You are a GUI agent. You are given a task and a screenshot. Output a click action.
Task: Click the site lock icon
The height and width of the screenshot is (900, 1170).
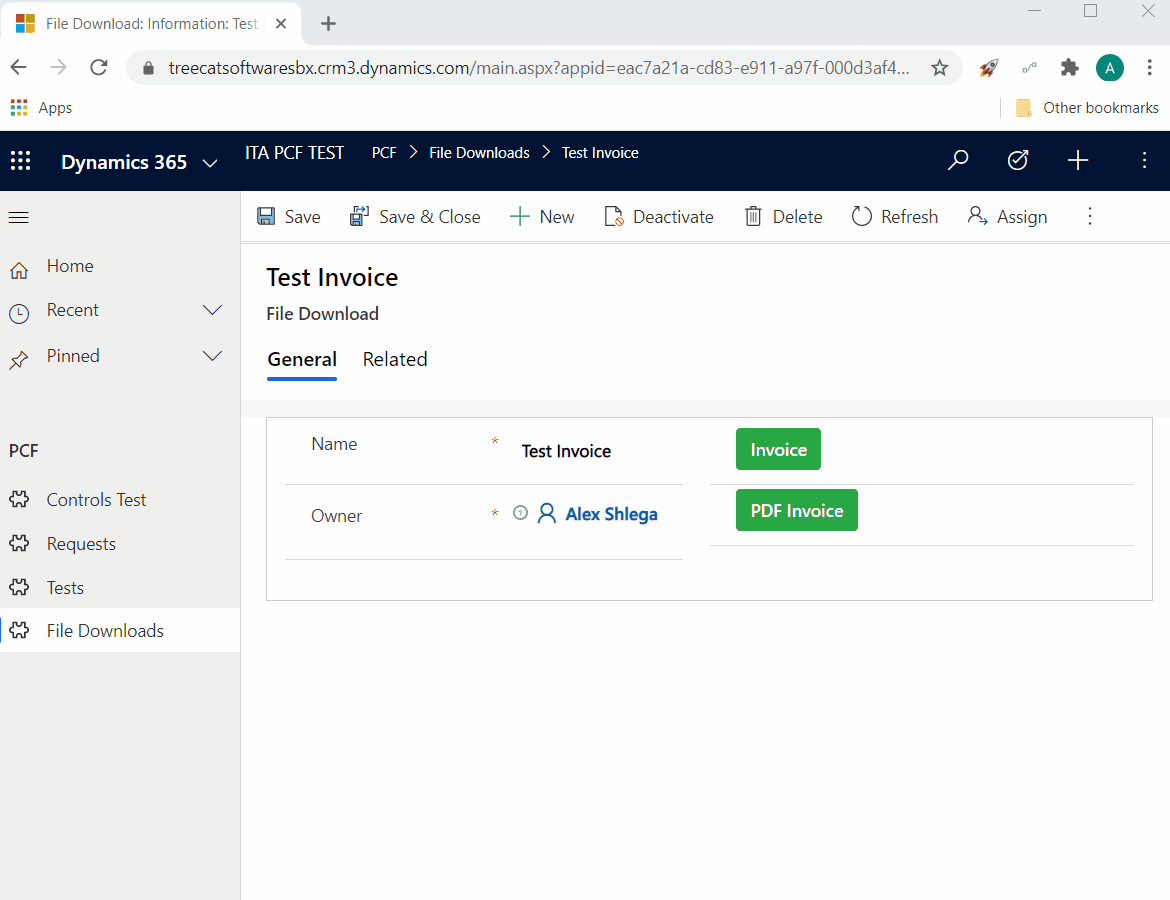pyautogui.click(x=148, y=68)
